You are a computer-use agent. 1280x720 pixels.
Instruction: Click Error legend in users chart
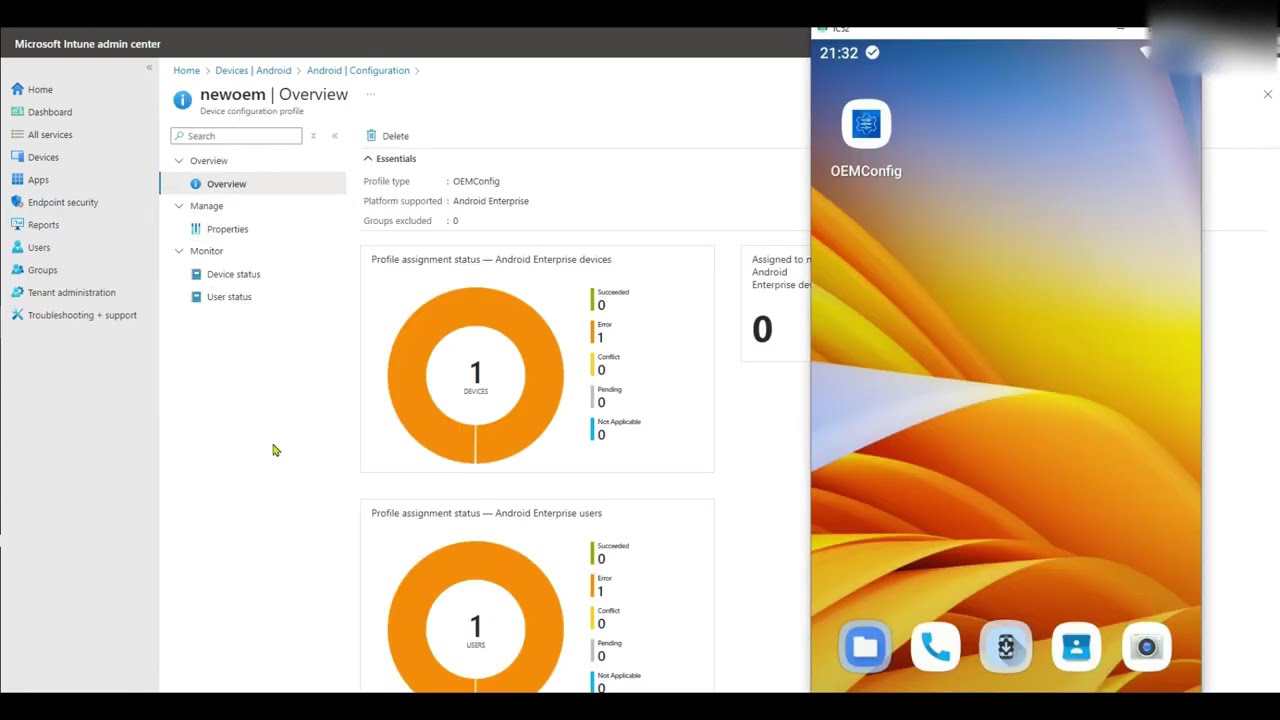point(603,586)
